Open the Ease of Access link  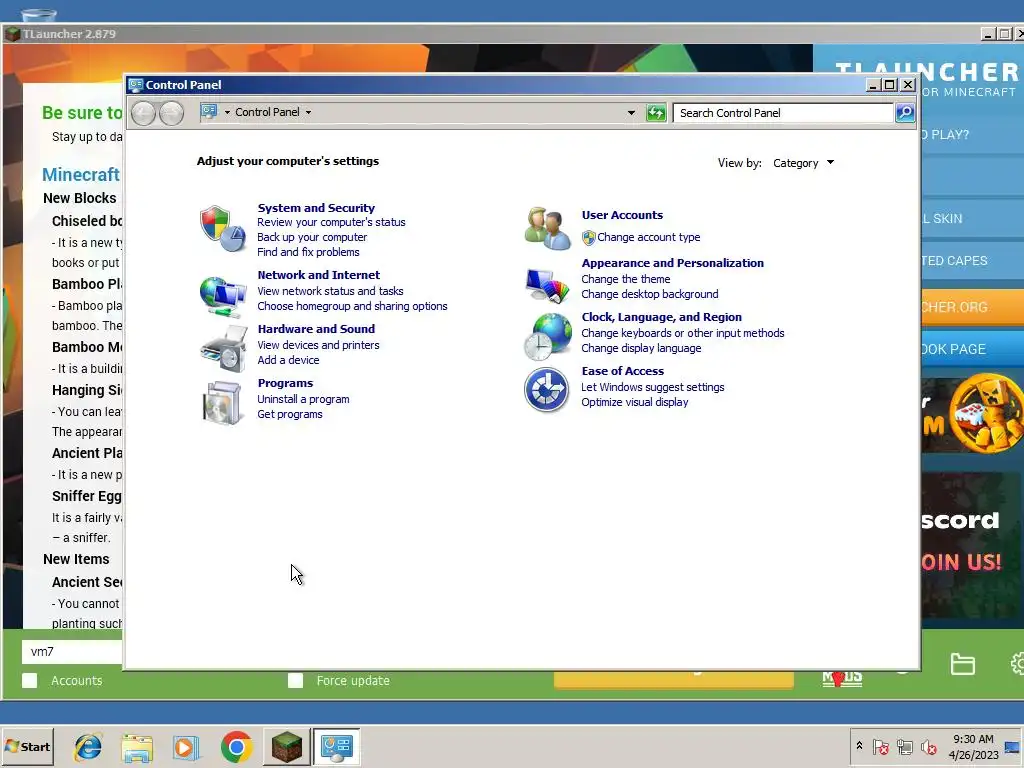pyautogui.click(x=623, y=371)
